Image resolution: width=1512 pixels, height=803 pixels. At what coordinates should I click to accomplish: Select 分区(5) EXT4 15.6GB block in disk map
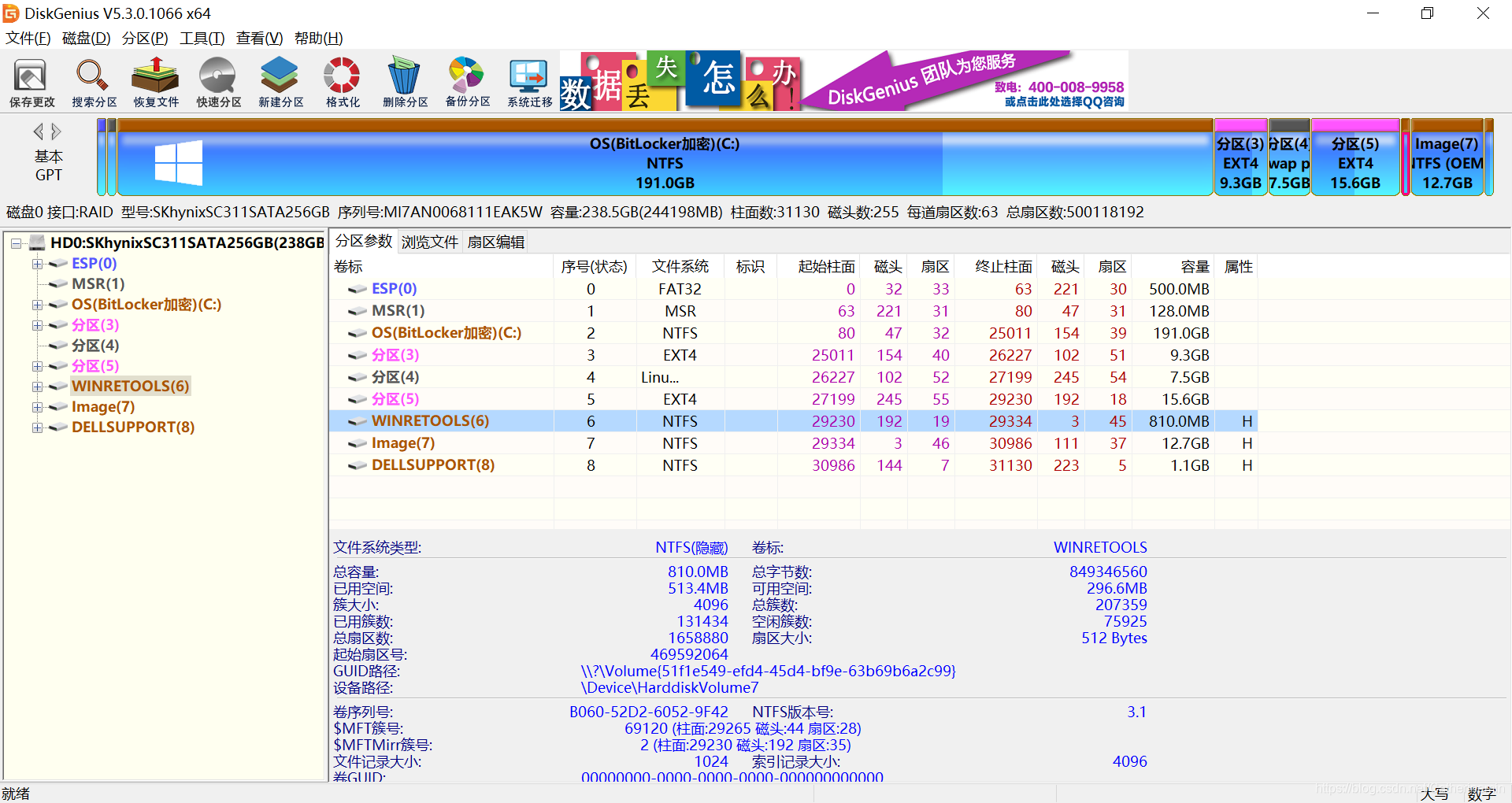[x=1355, y=157]
